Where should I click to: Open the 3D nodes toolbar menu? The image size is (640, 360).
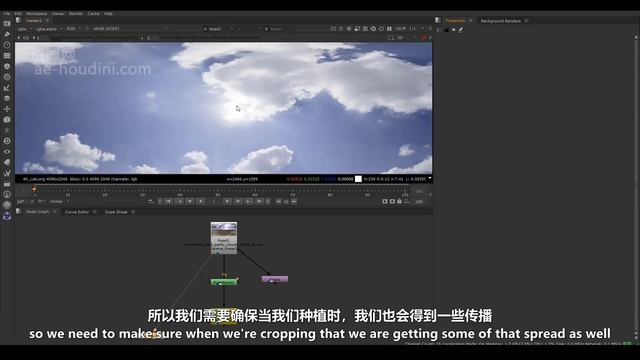[7, 120]
